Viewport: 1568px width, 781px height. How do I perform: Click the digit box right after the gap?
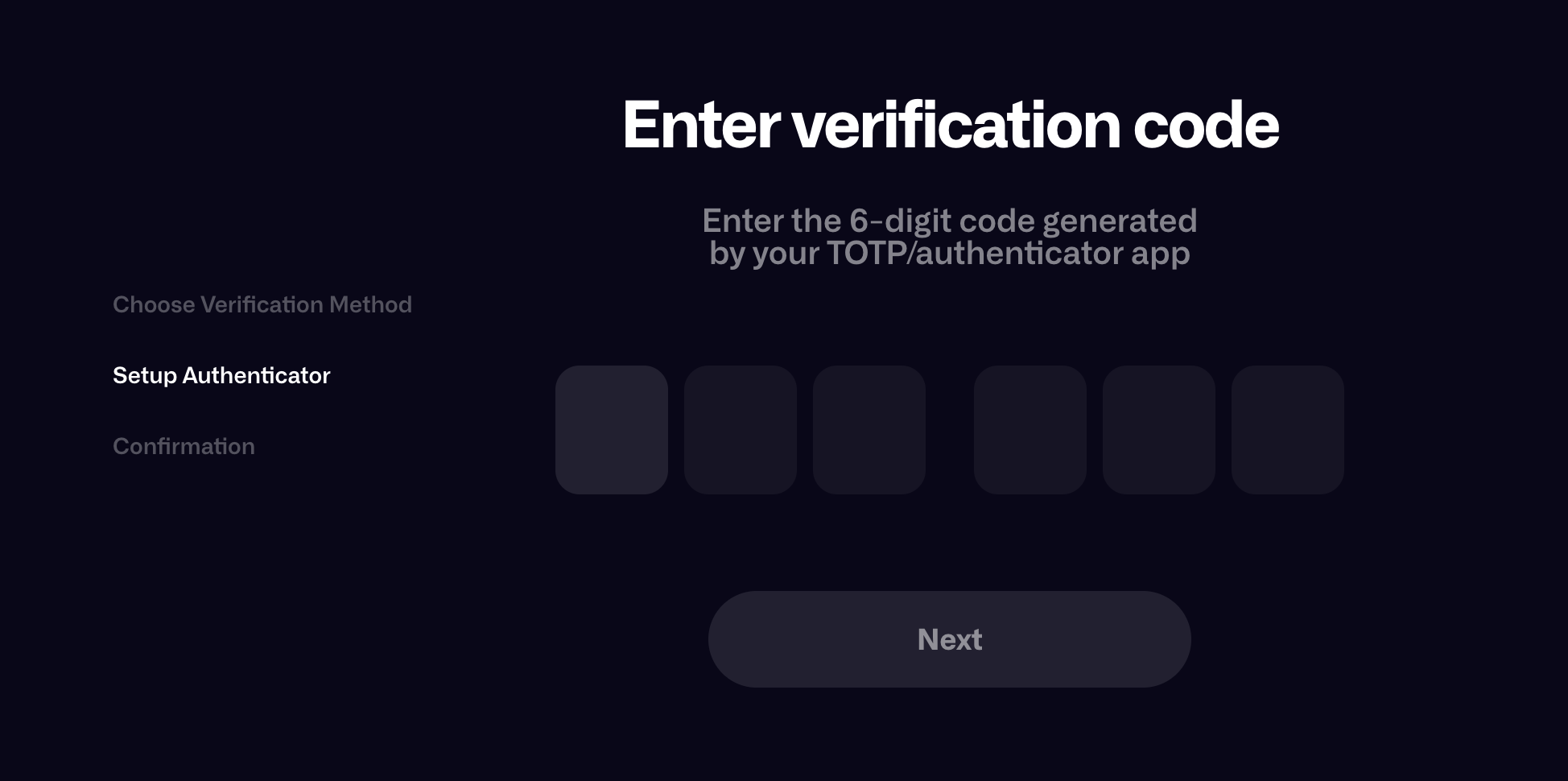(x=1030, y=430)
